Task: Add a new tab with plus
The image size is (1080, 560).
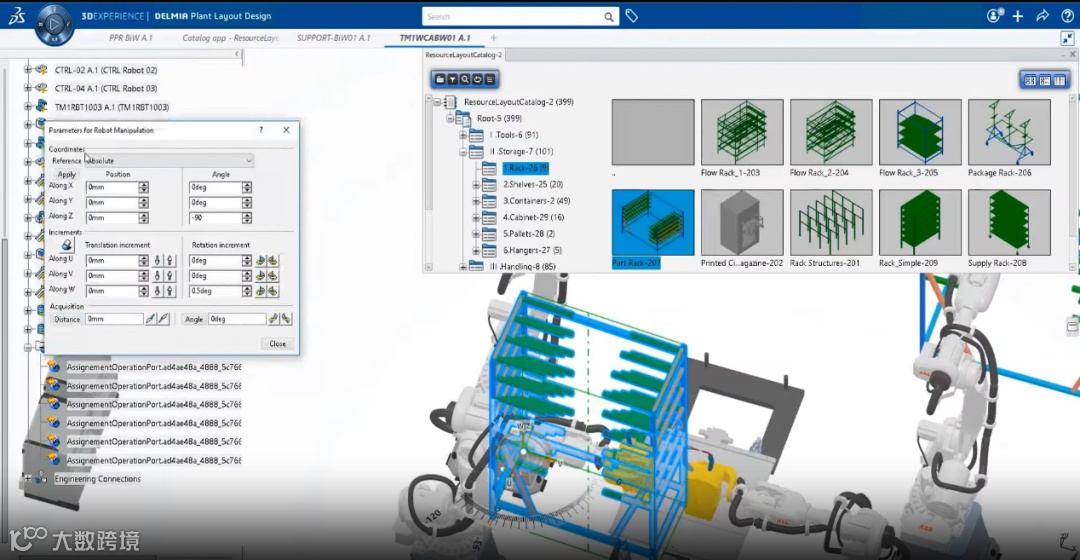Action: (493, 38)
